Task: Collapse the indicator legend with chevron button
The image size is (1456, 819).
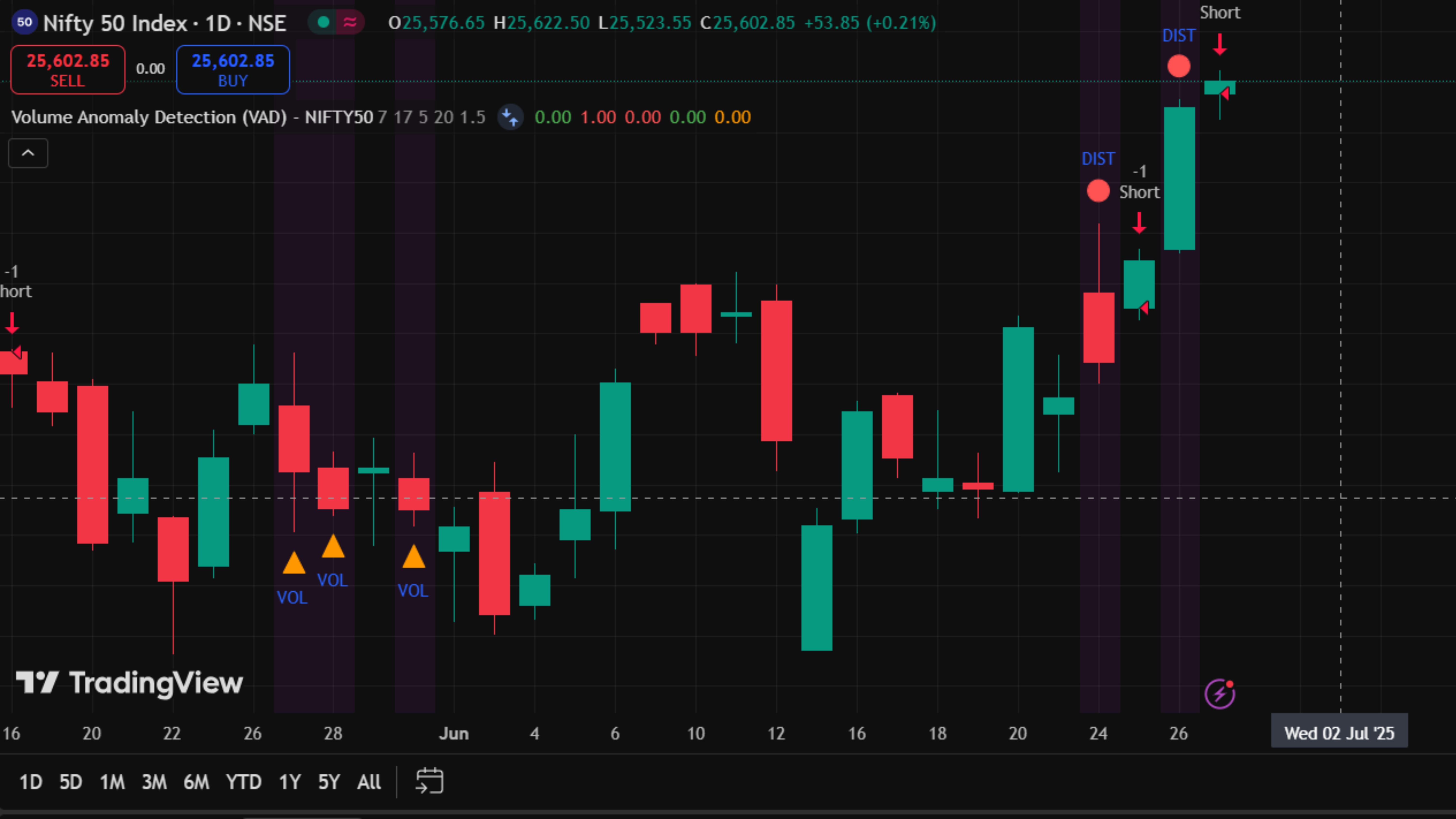Action: 28,153
